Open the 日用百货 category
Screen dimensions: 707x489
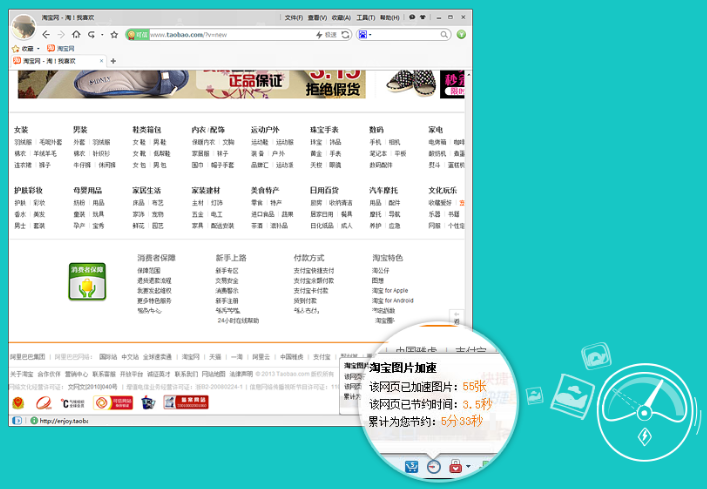click(324, 190)
